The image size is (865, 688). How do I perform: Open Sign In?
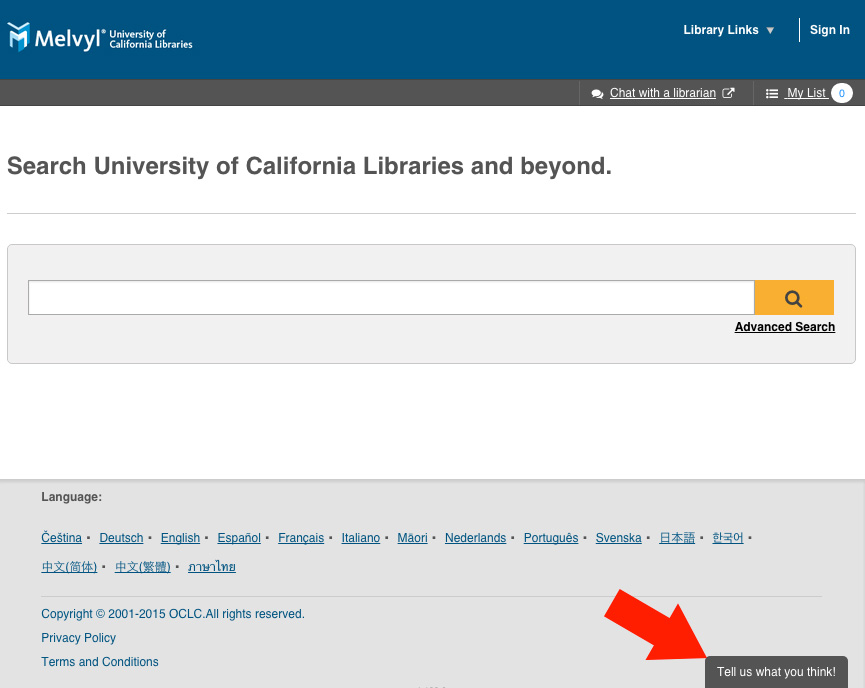click(x=829, y=30)
